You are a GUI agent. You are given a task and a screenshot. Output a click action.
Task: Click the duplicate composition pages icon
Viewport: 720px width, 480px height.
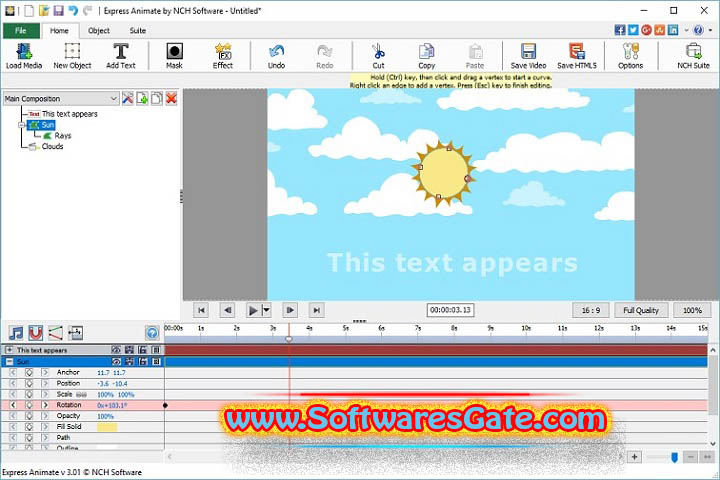pyautogui.click(x=157, y=98)
